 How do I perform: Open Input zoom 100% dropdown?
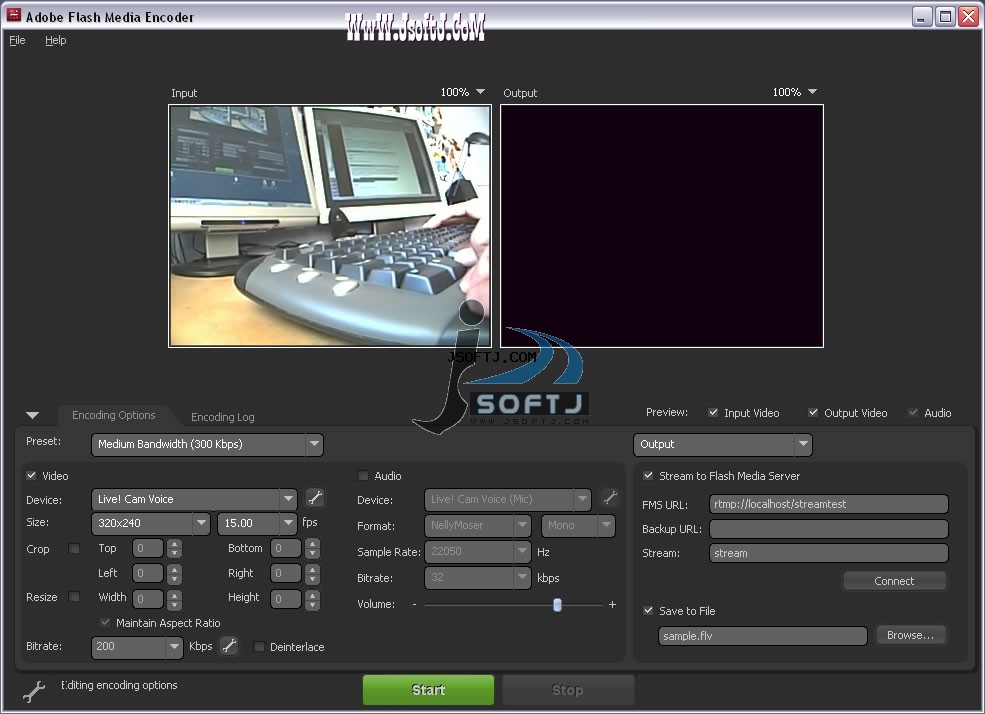tap(463, 92)
